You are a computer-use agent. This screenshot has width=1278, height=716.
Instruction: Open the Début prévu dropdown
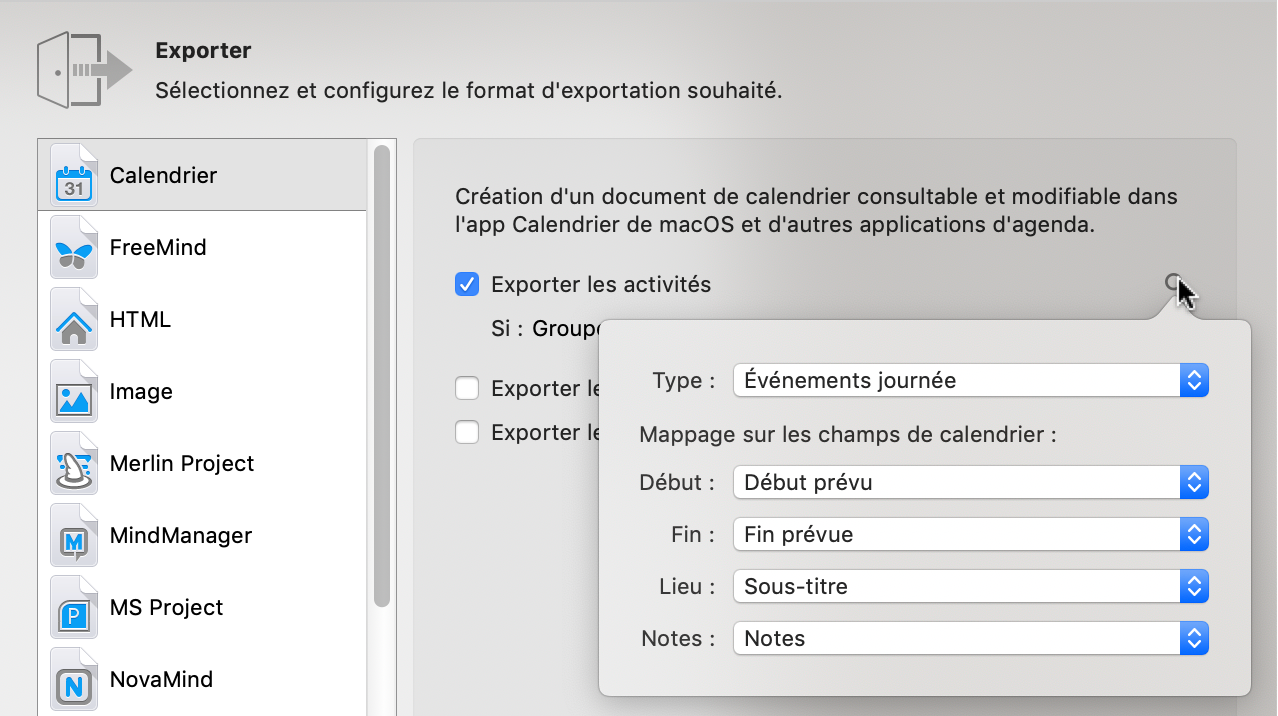point(1194,482)
